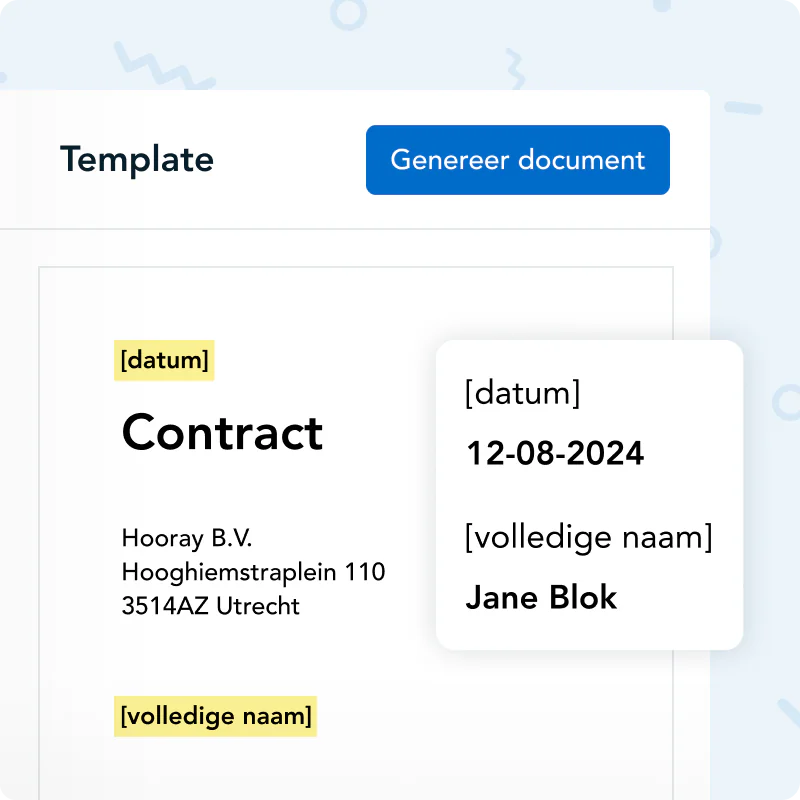Click the Template heading
Image resolution: width=800 pixels, height=800 pixels.
[x=136, y=160]
